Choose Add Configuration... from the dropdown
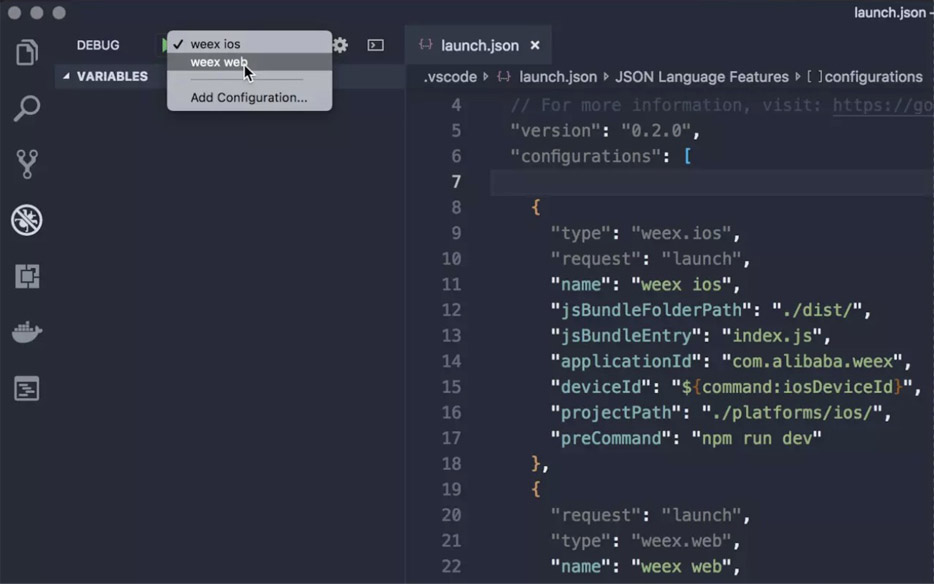Screen dimensions: 934x584 coord(249,98)
